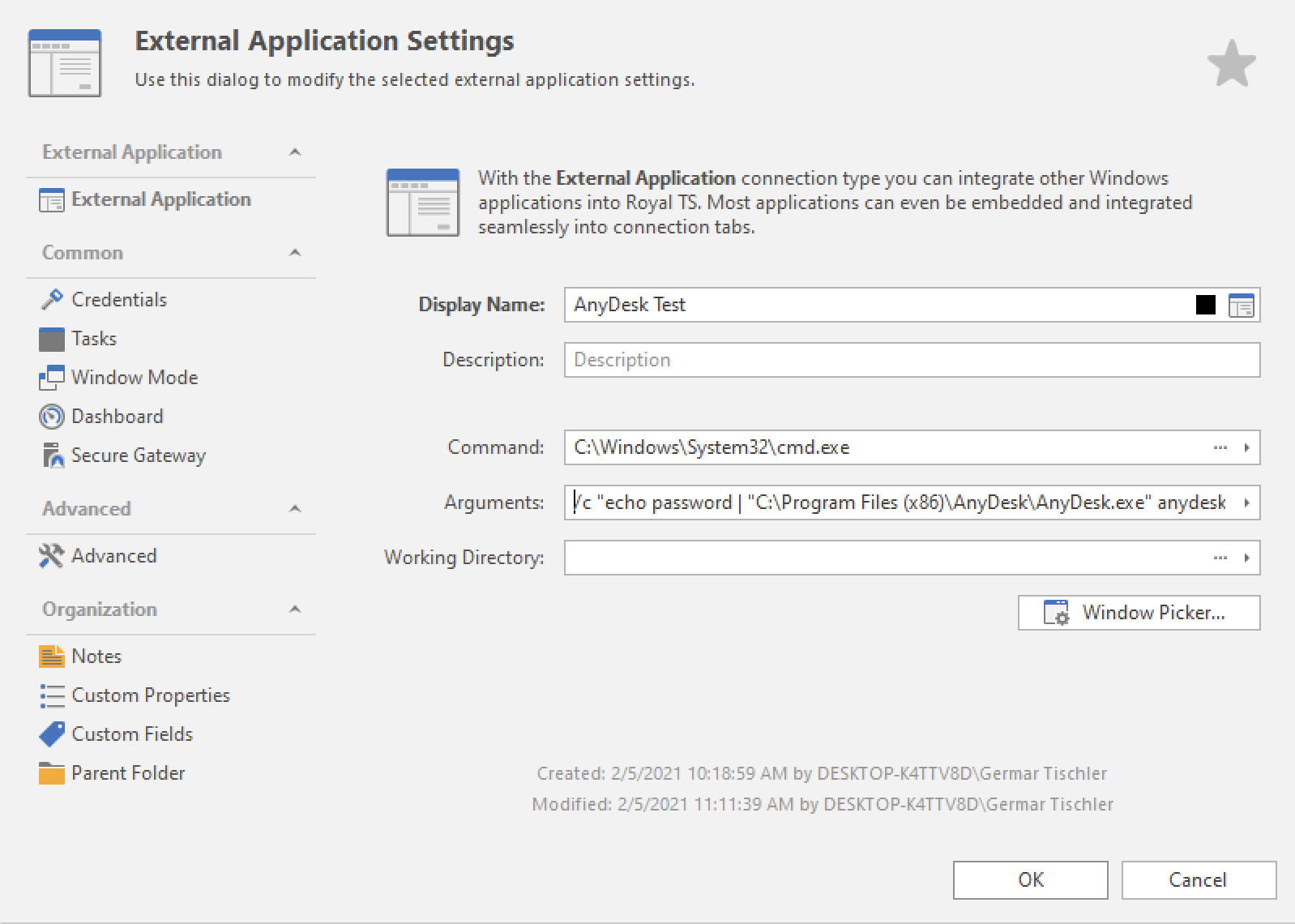Image resolution: width=1295 pixels, height=924 pixels.
Task: Open the Command field arrow menu
Action: (1246, 447)
